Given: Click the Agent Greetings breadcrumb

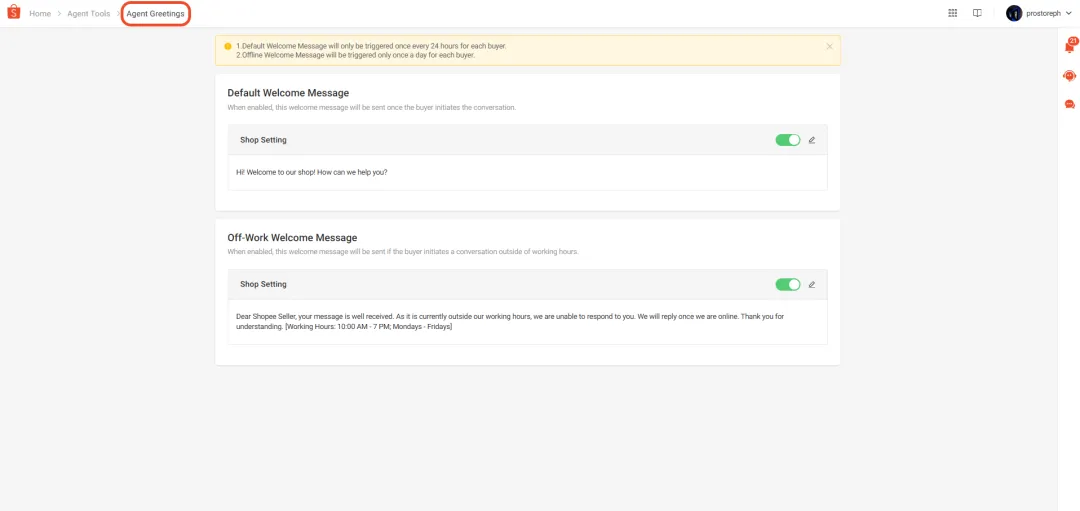Looking at the screenshot, I should point(155,14).
